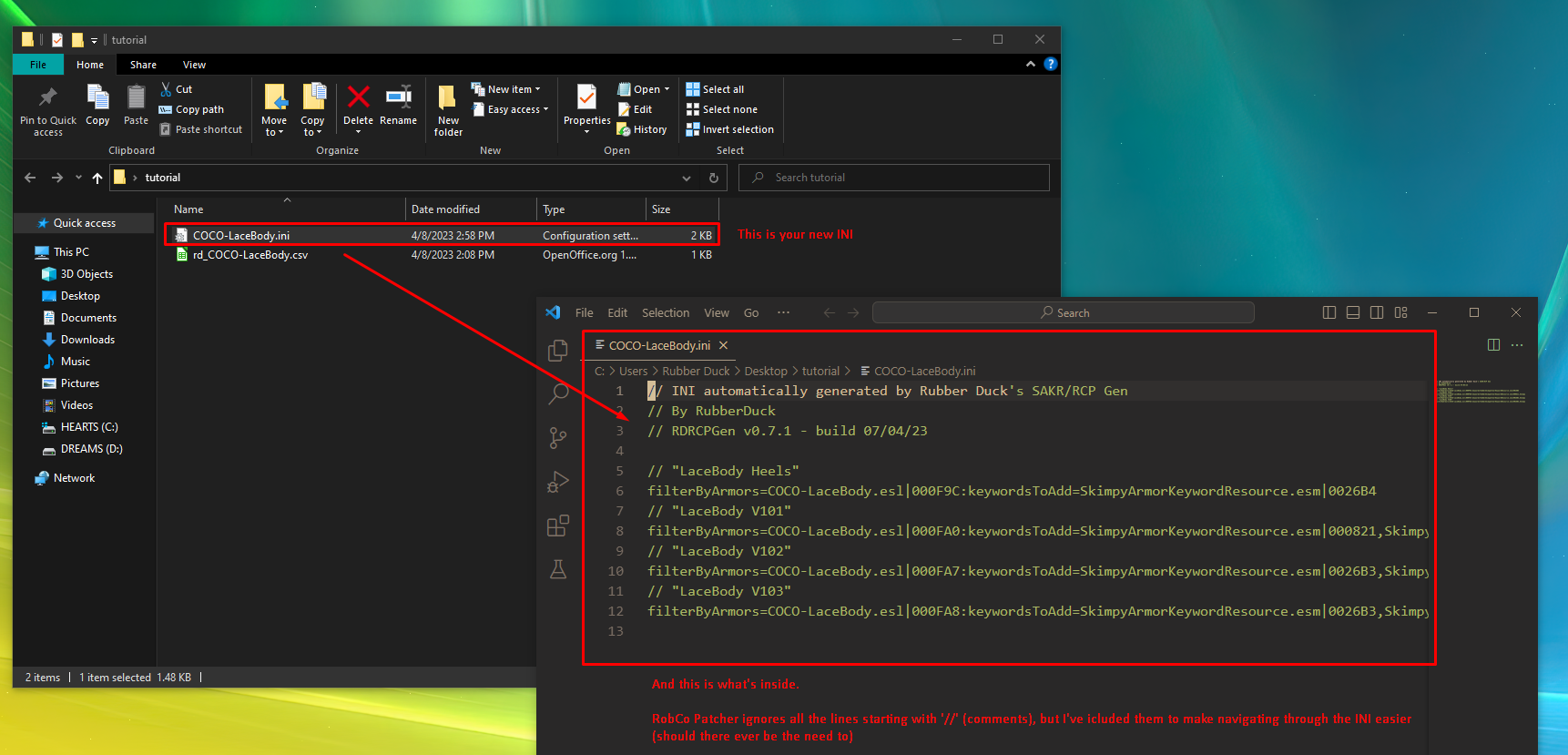The width and height of the screenshot is (1568, 755).
Task: Open the File tab in Explorer
Action: [x=38, y=65]
